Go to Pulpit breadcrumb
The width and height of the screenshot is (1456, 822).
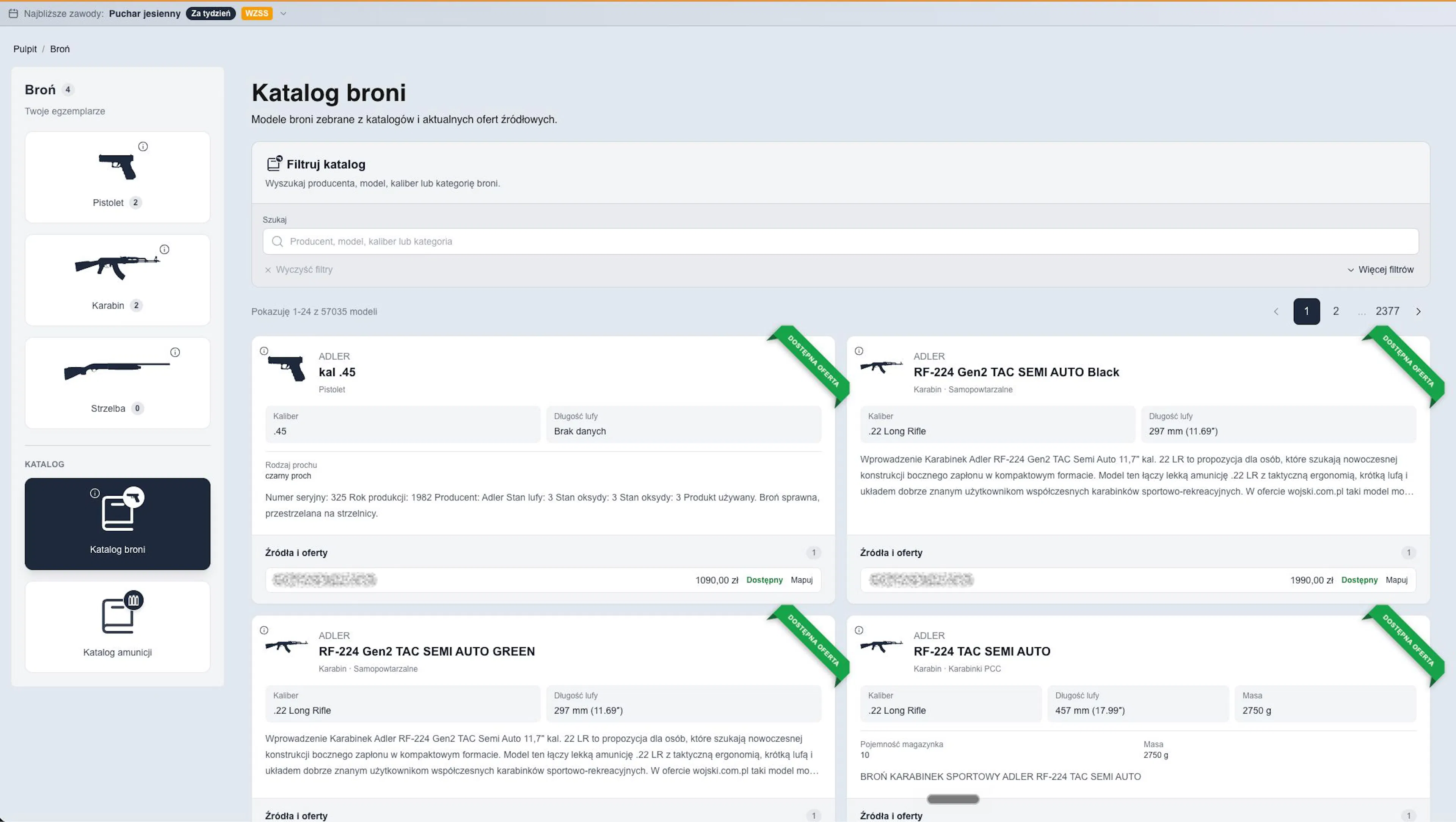(x=25, y=49)
